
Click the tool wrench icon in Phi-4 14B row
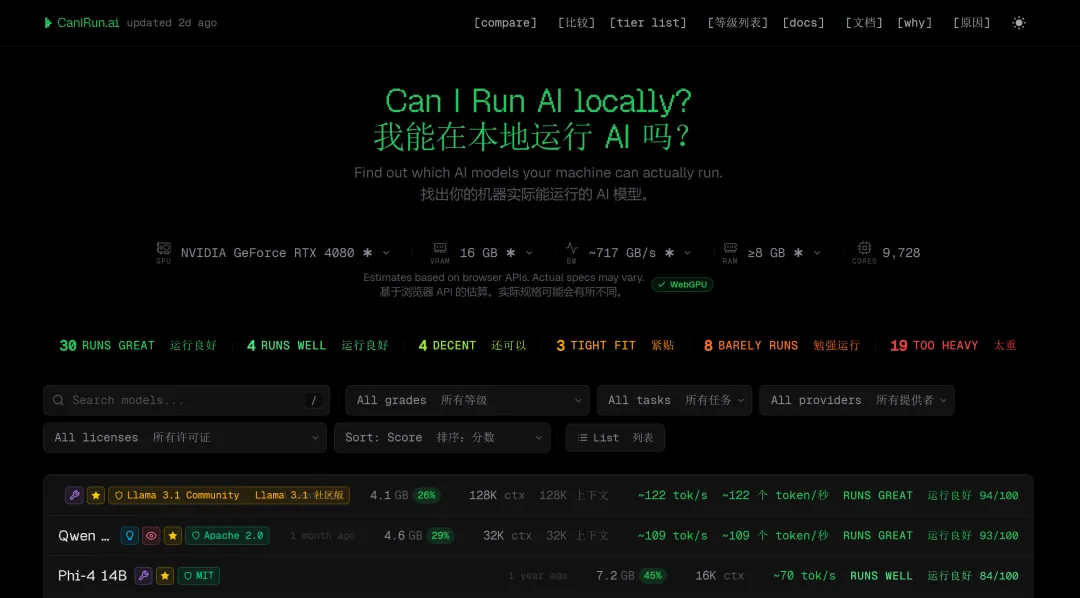click(143, 575)
